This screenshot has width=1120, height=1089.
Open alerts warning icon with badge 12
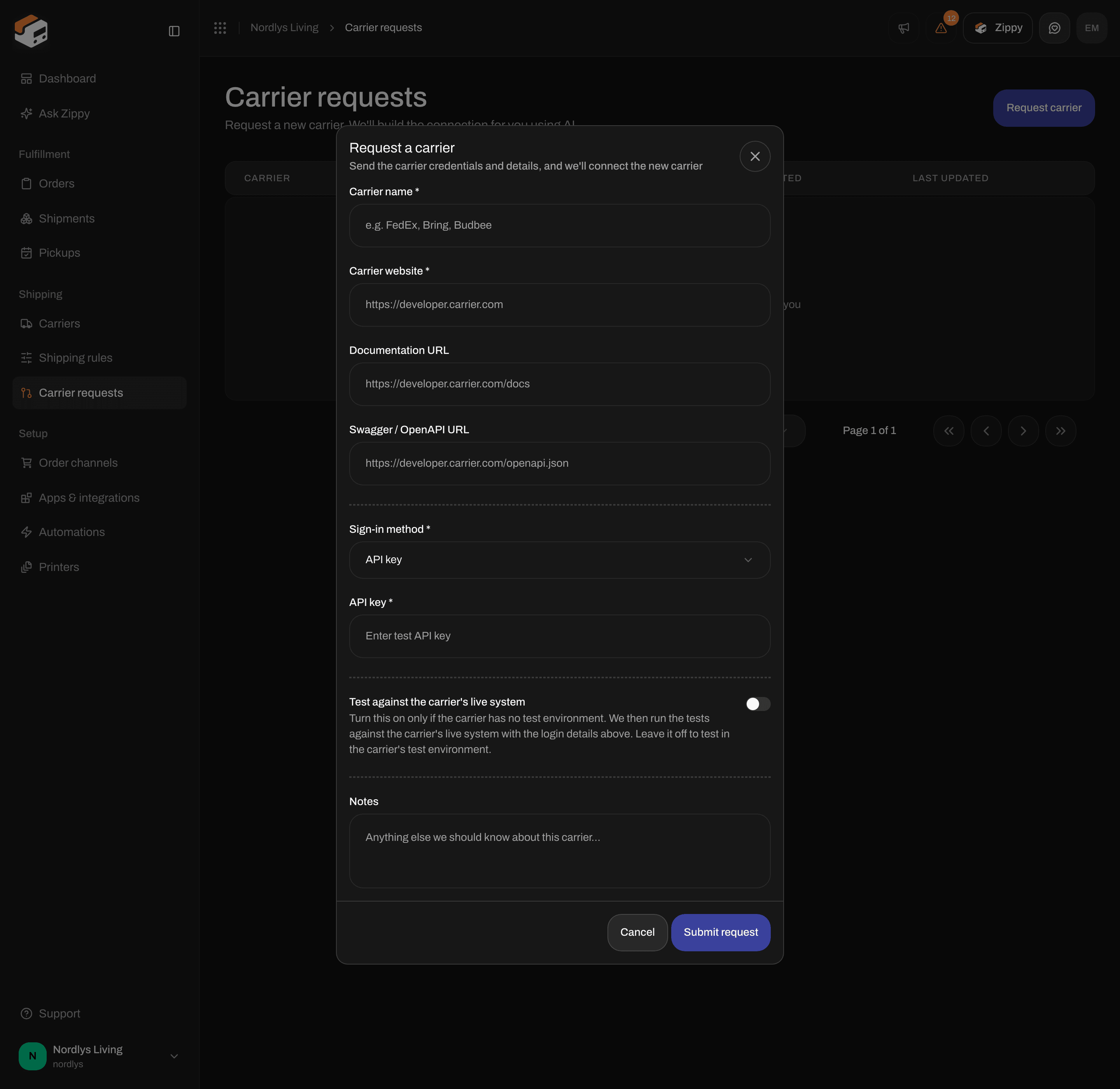(941, 28)
